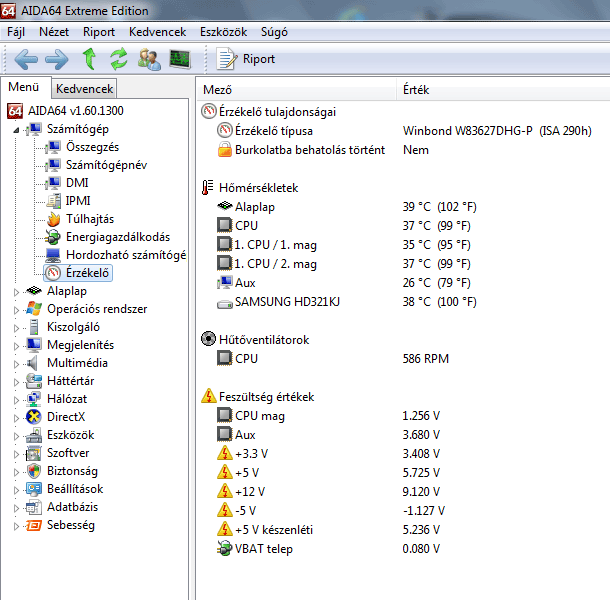This screenshot has height=600, width=610.
Task: Open the Nézet menu
Action: pos(54,32)
